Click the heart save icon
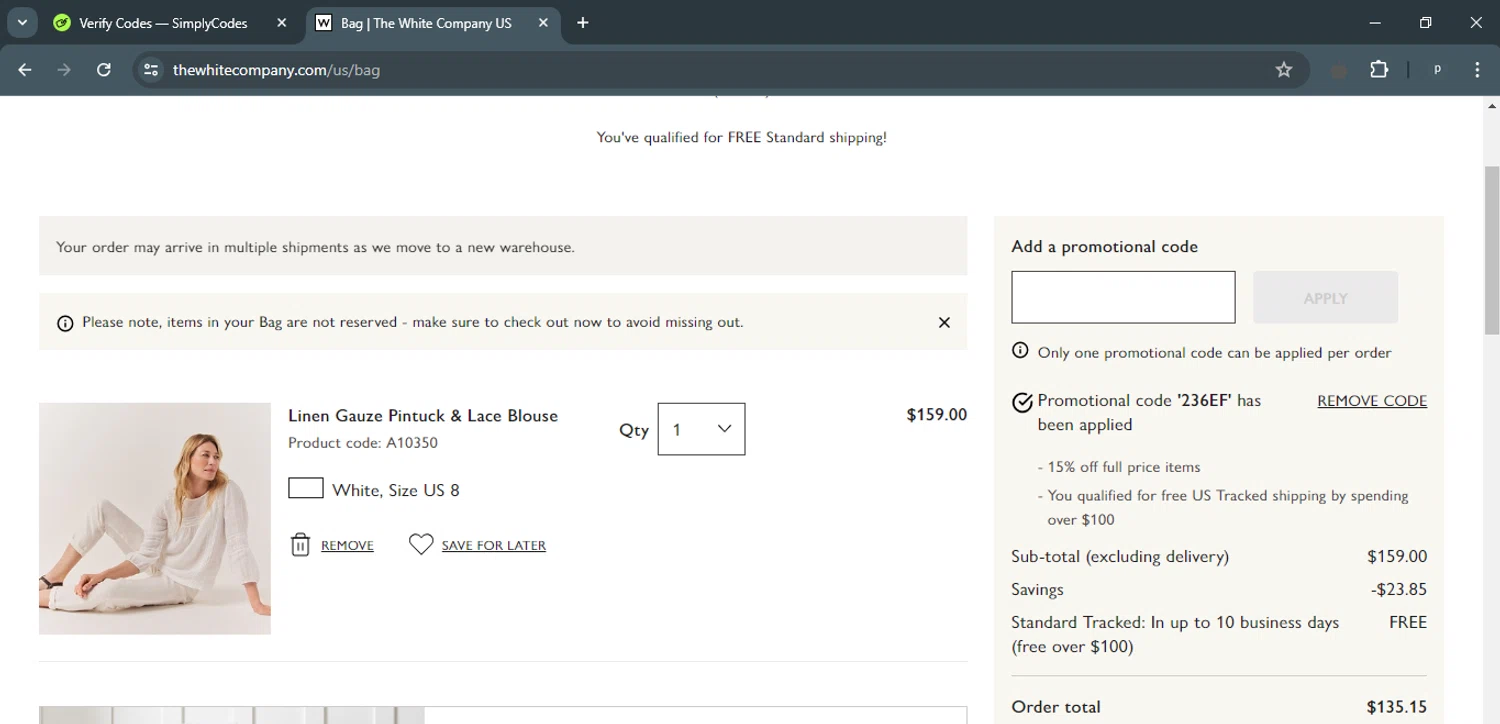The height and width of the screenshot is (724, 1500). pos(421,544)
